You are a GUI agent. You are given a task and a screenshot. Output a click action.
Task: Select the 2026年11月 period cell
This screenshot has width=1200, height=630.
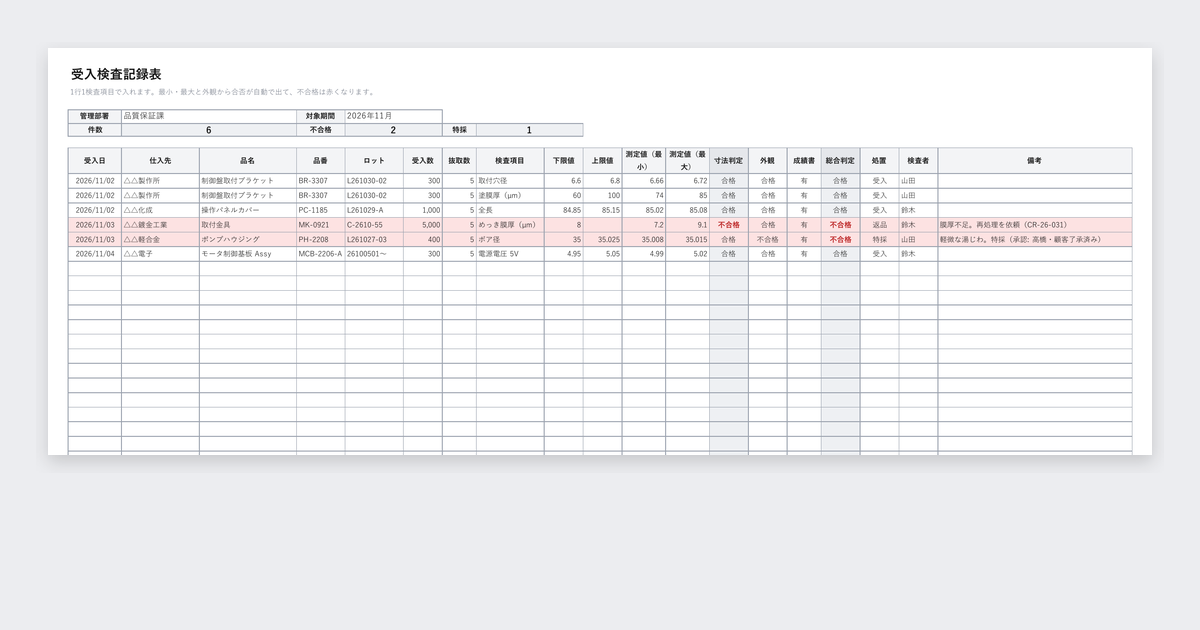pyautogui.click(x=393, y=116)
